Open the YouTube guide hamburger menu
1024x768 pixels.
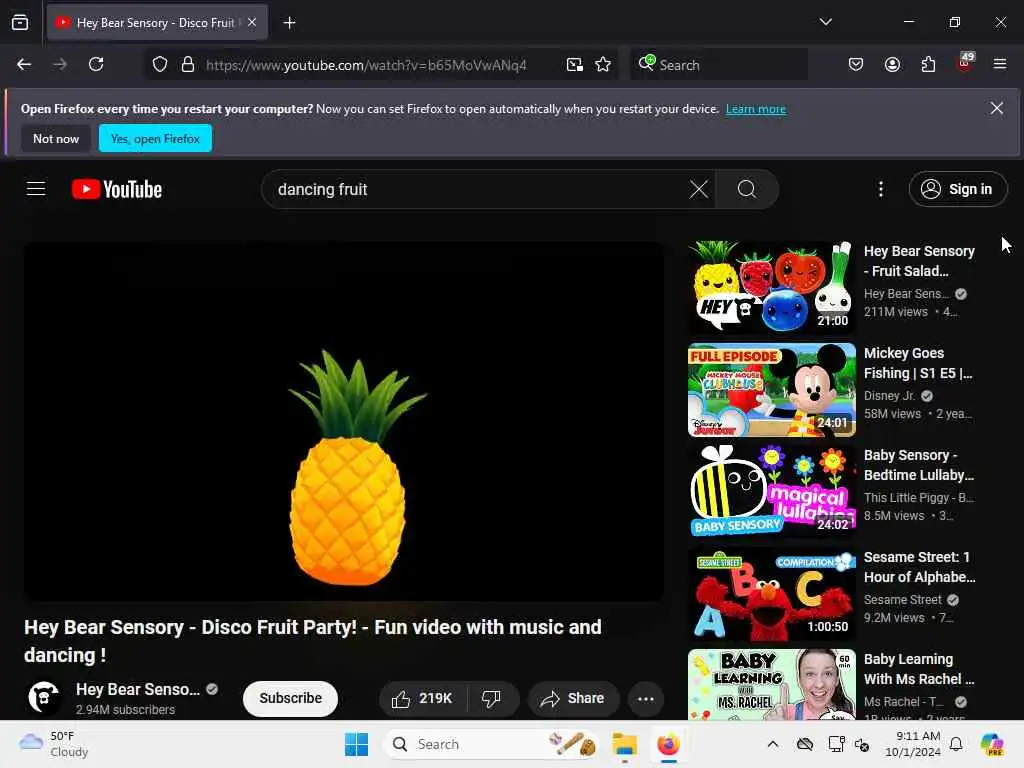tap(36, 189)
